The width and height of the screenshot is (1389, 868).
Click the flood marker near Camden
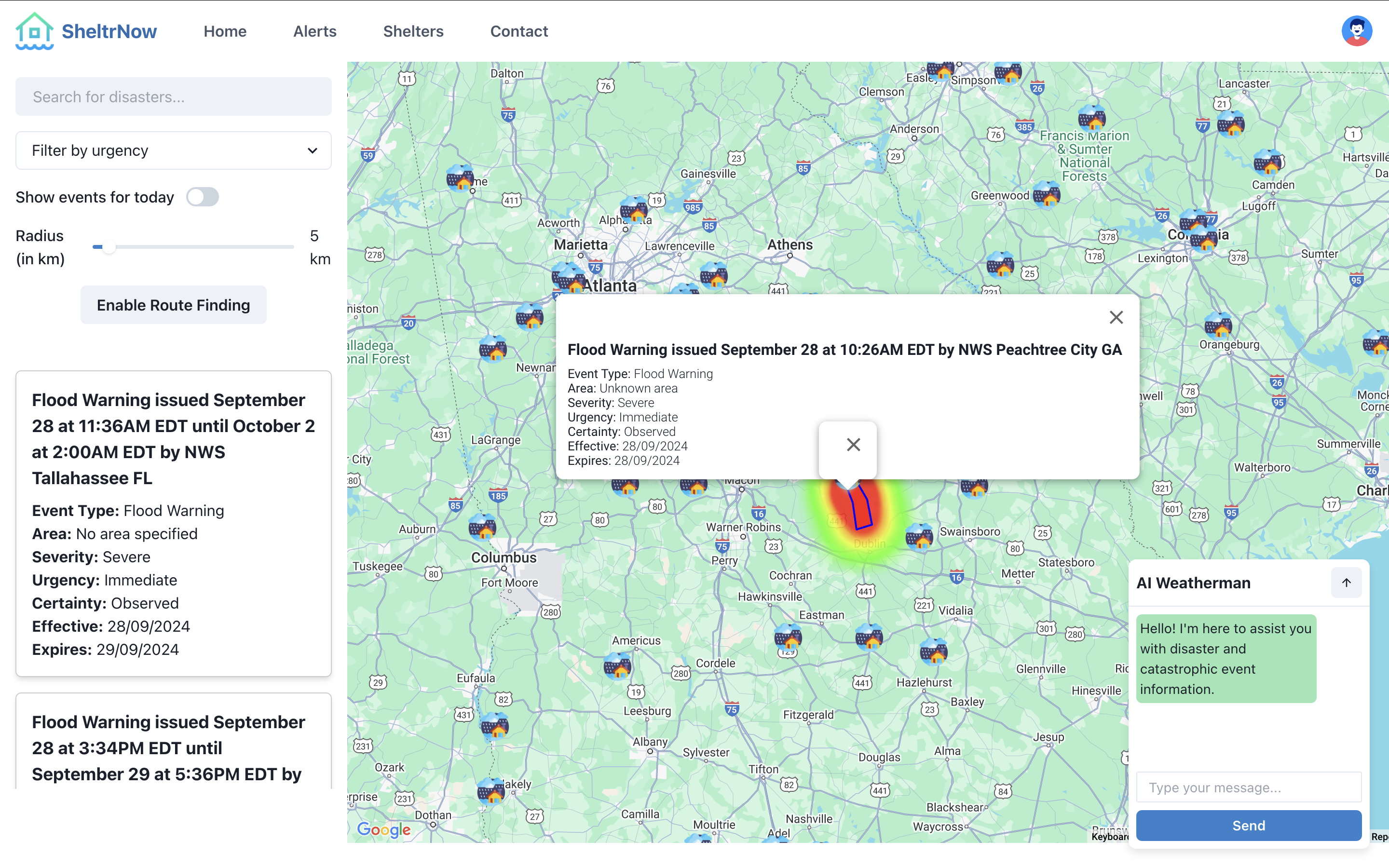pos(1267,163)
